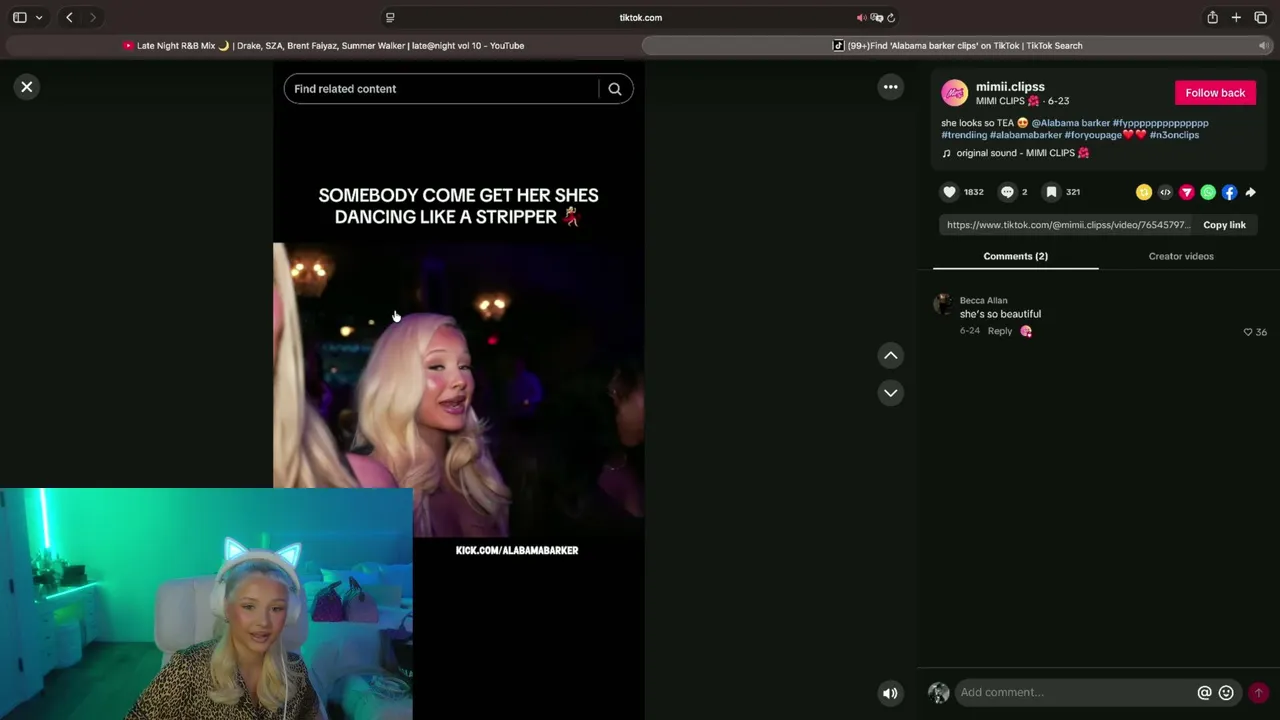Image resolution: width=1280 pixels, height=720 pixels.
Task: Search using the magnifier icon in Find related content
Action: tap(615, 89)
